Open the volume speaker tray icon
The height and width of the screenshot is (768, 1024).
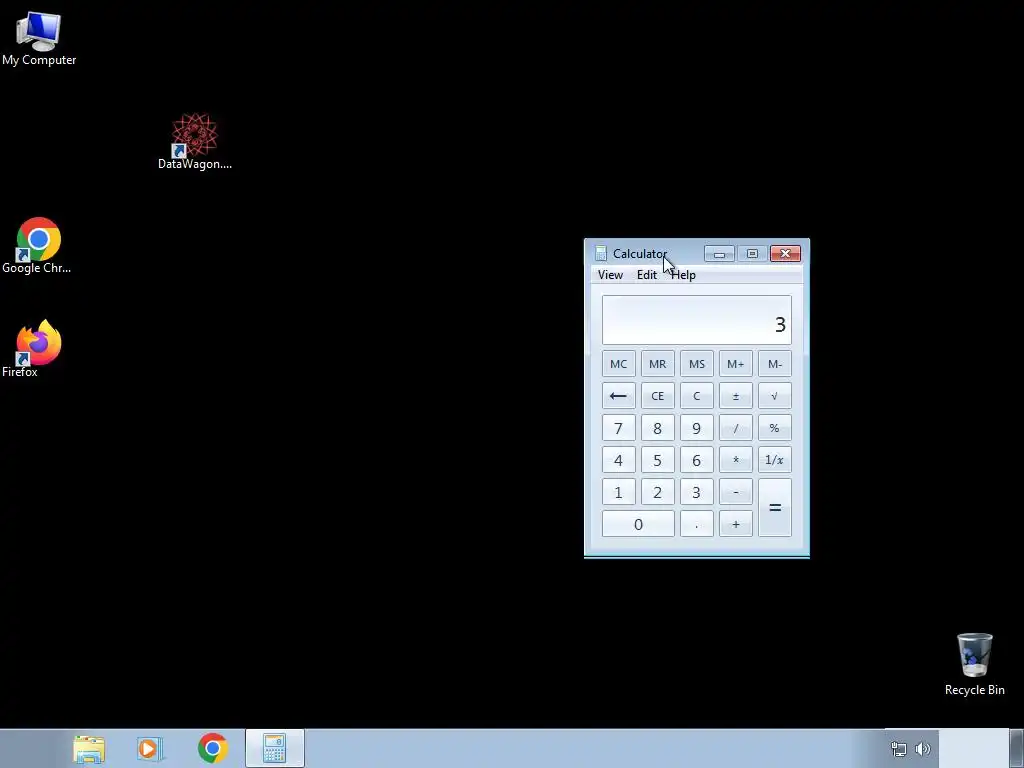[923, 749]
